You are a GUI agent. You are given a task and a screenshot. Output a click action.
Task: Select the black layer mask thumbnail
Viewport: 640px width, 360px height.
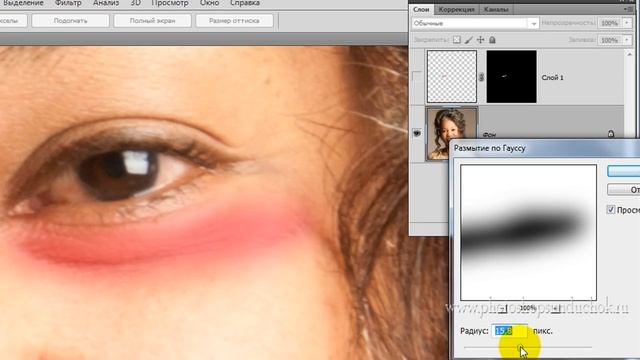[511, 76]
